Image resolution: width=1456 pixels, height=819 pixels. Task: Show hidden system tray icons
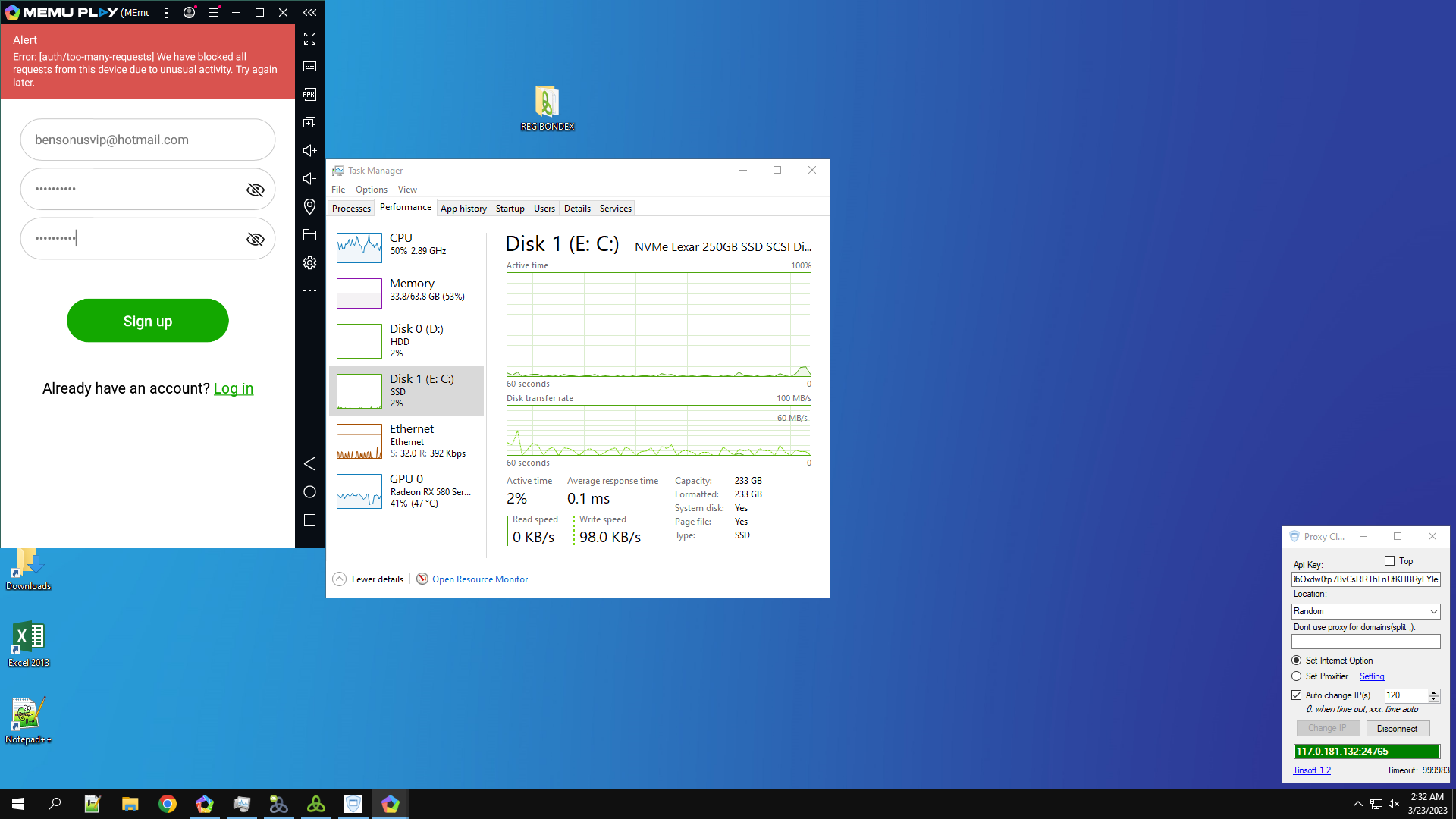coord(1357,804)
